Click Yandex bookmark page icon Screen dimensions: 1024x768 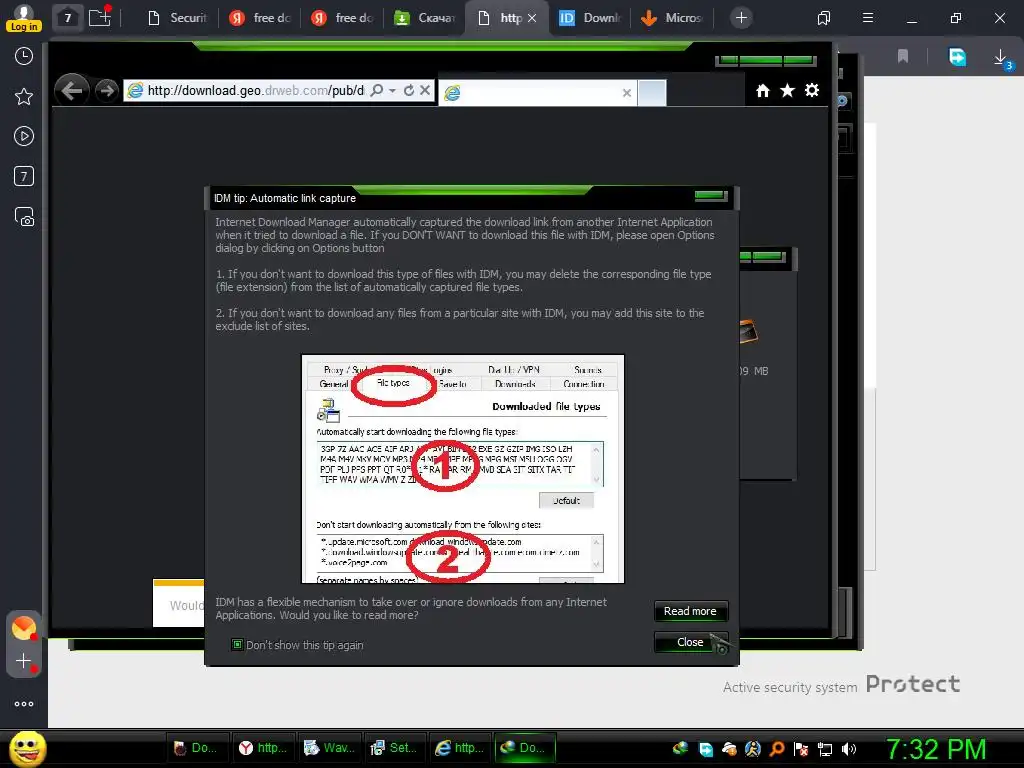click(903, 57)
